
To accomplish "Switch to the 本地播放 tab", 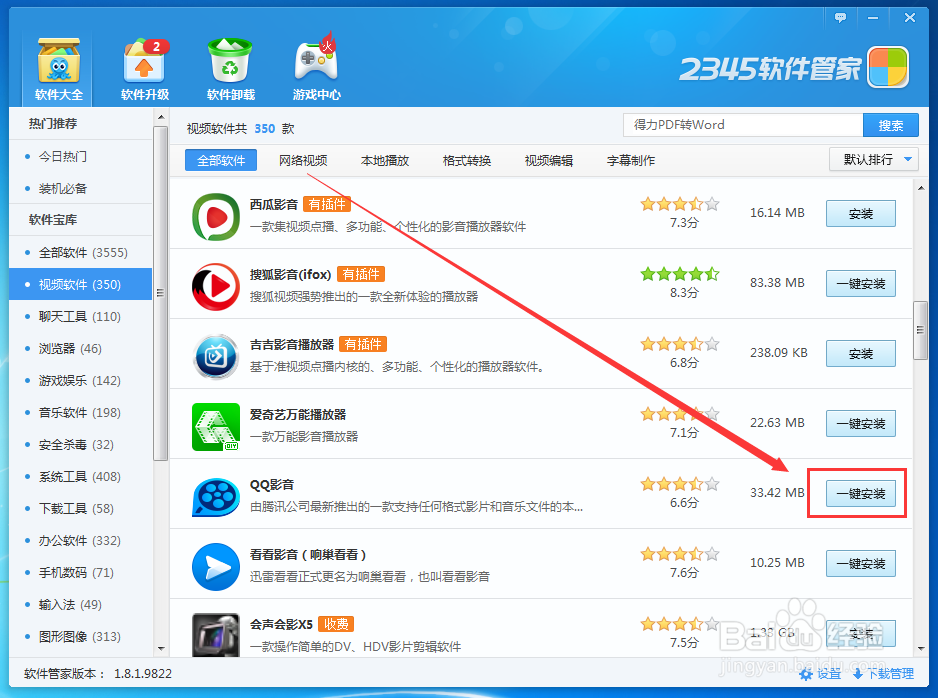I will pos(385,160).
